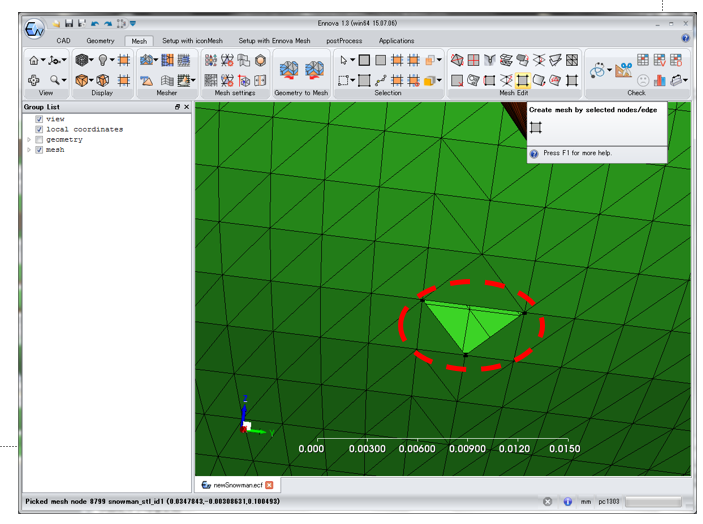Click the Ennova application logo button
Screen dimensions: 703x524
pos(34,29)
